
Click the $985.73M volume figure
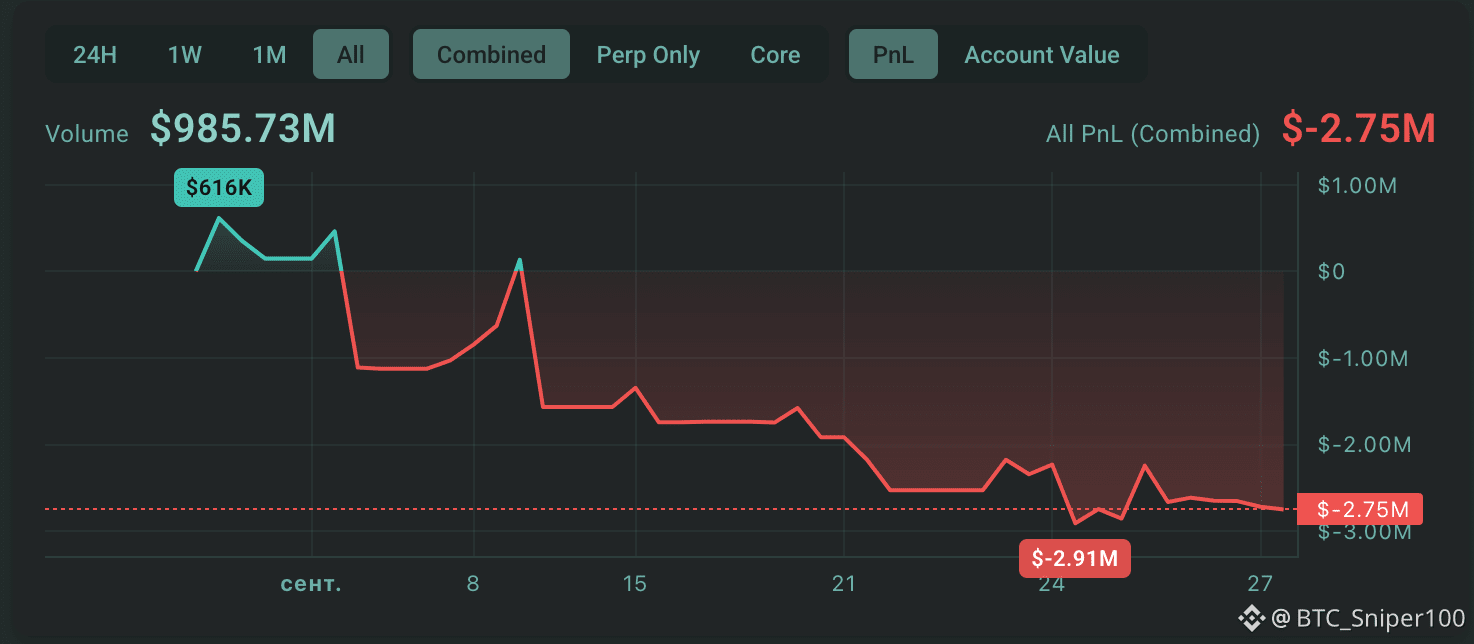(243, 129)
